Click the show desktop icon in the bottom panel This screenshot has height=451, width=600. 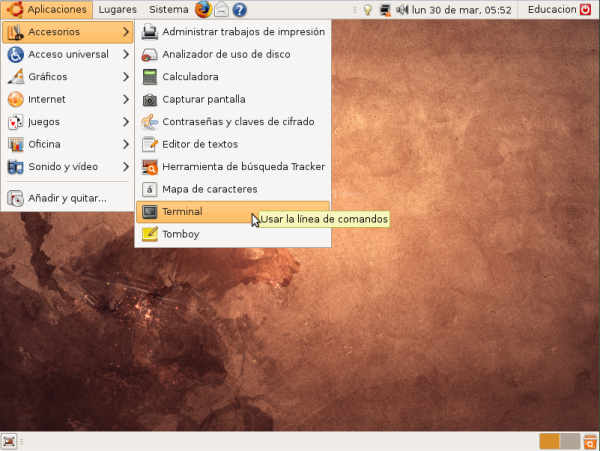pos(9,441)
